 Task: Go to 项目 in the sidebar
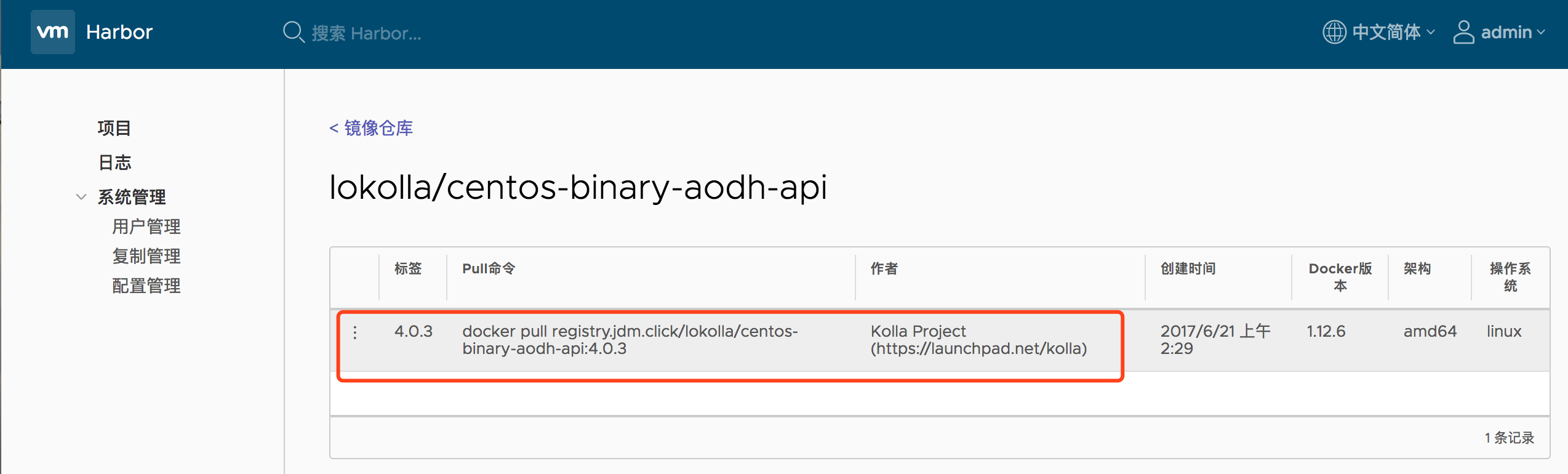click(114, 128)
